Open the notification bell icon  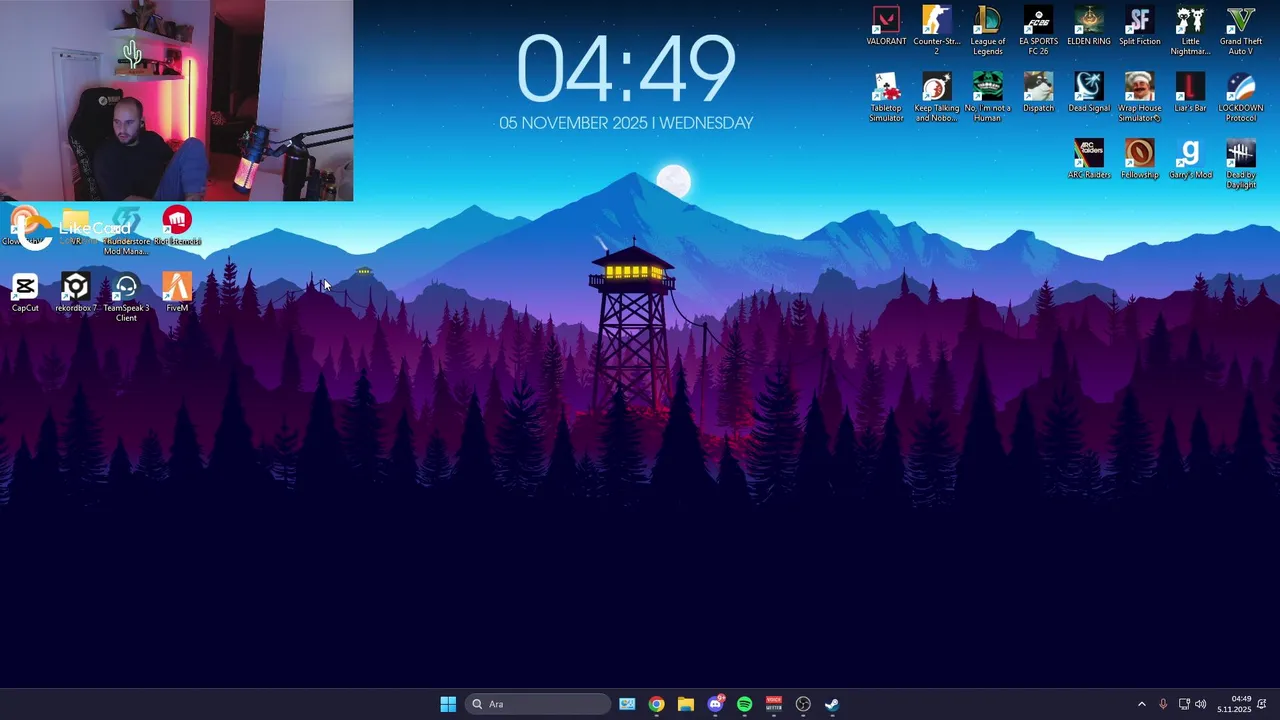(1262, 704)
